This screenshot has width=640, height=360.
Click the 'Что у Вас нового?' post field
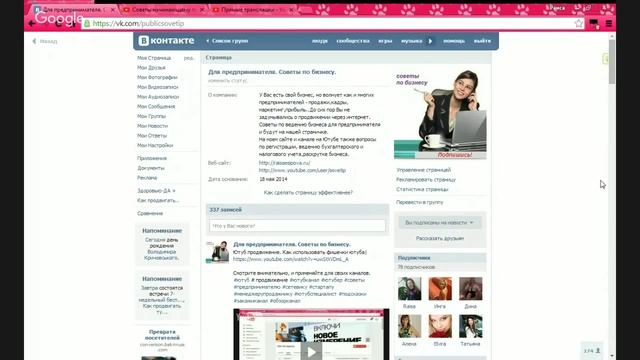coord(297,226)
